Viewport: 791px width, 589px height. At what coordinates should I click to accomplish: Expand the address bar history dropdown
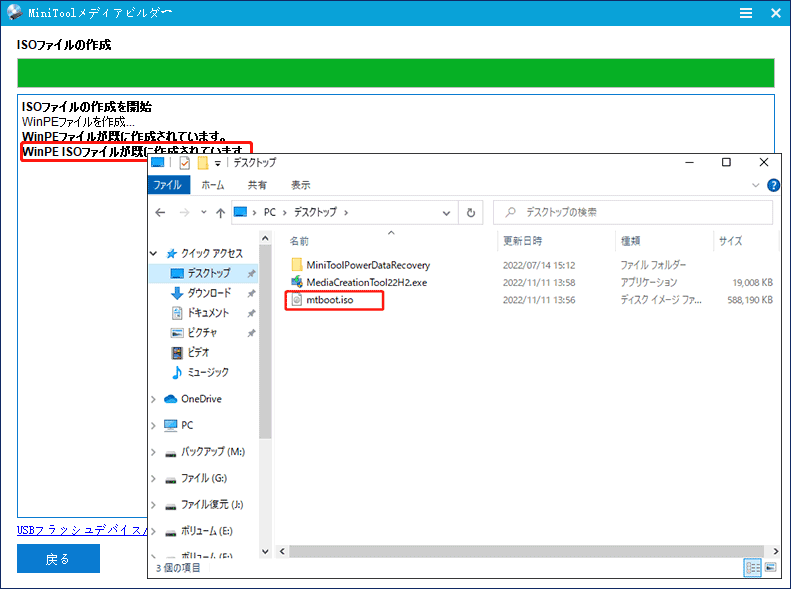446,213
